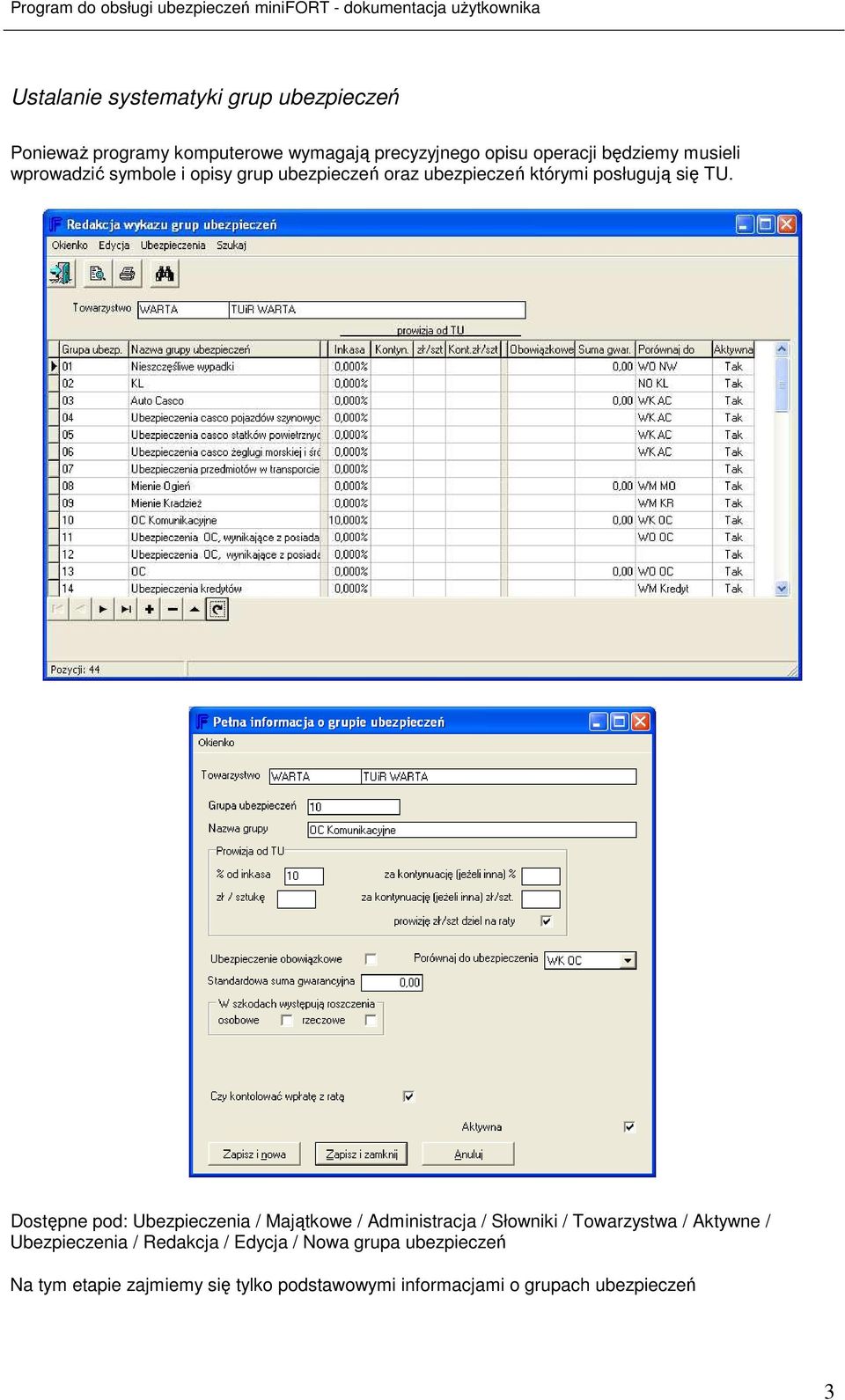Click the 'Nazwa grupy ubezpieczeń' column header
Viewport: 845px width, 1400px height.
[224, 350]
